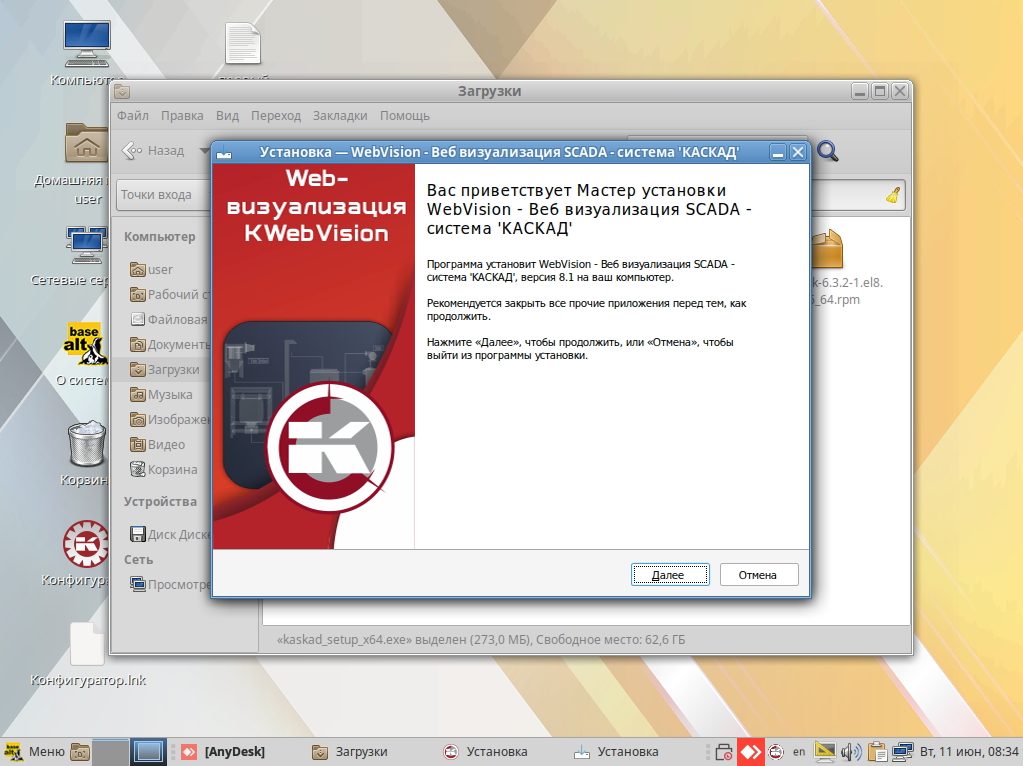Open the Компьютер desktop icon
The image size is (1023, 766).
click(87, 46)
